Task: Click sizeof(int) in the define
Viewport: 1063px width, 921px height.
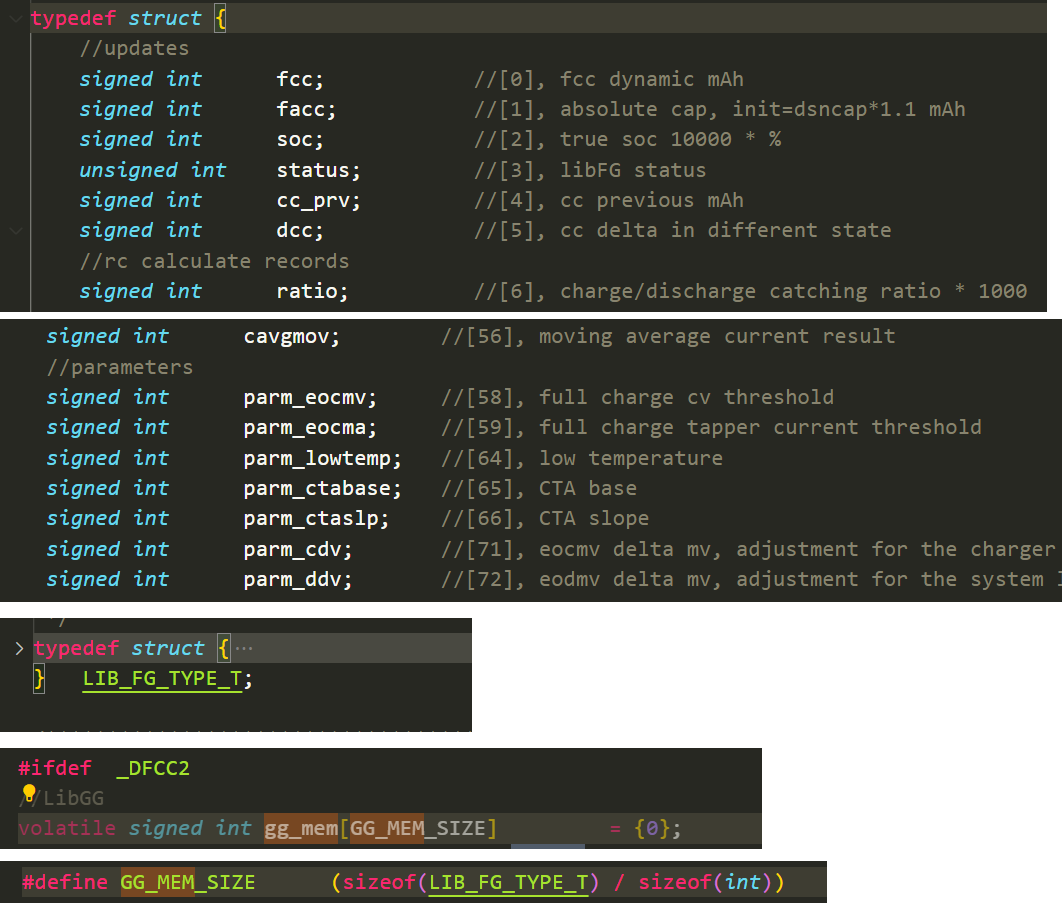Action: 705,882
